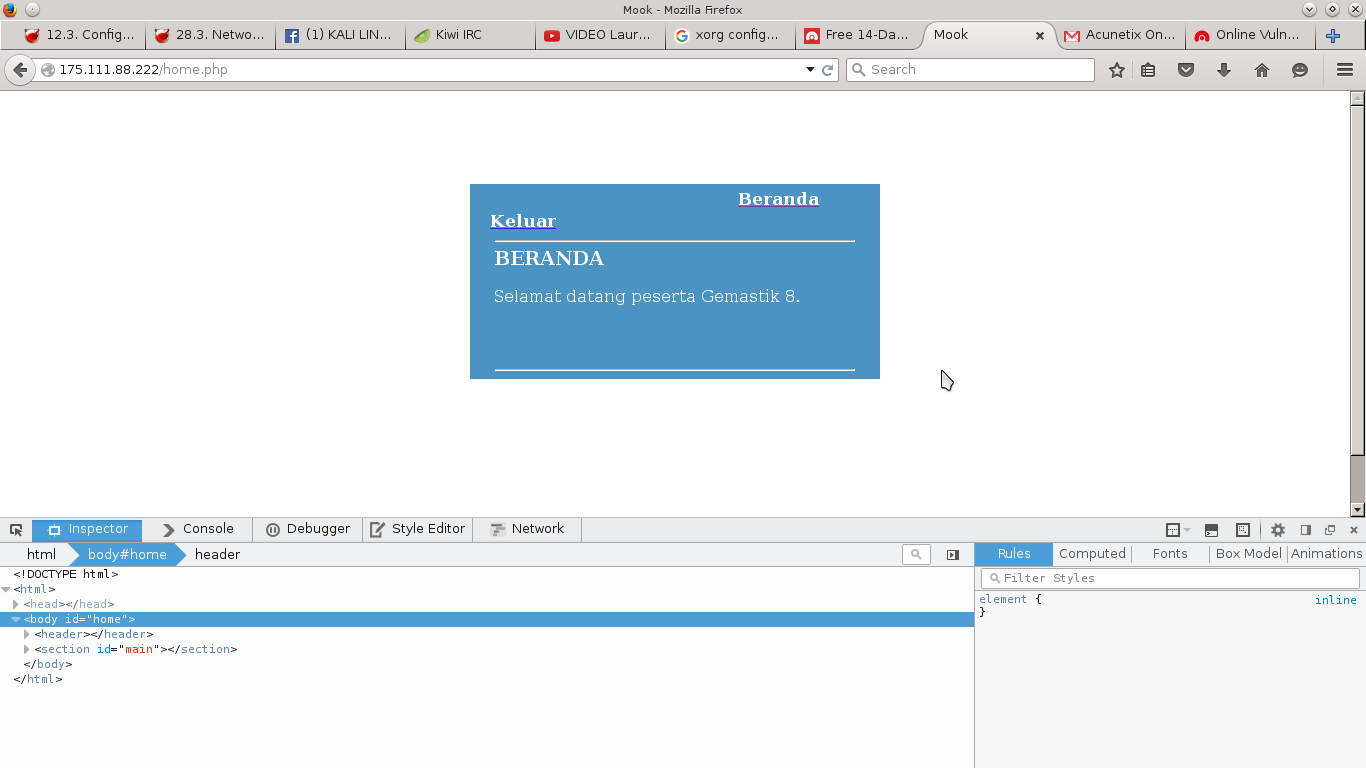Follow the Beranda link on page
This screenshot has width=1366, height=768.
[778, 199]
